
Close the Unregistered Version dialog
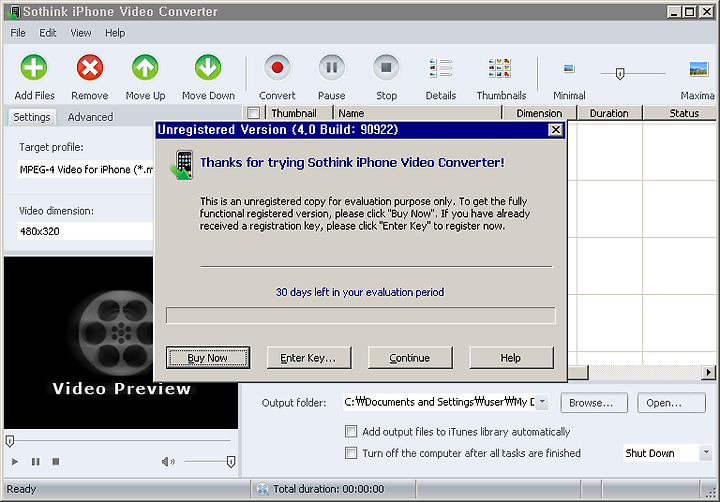556,130
